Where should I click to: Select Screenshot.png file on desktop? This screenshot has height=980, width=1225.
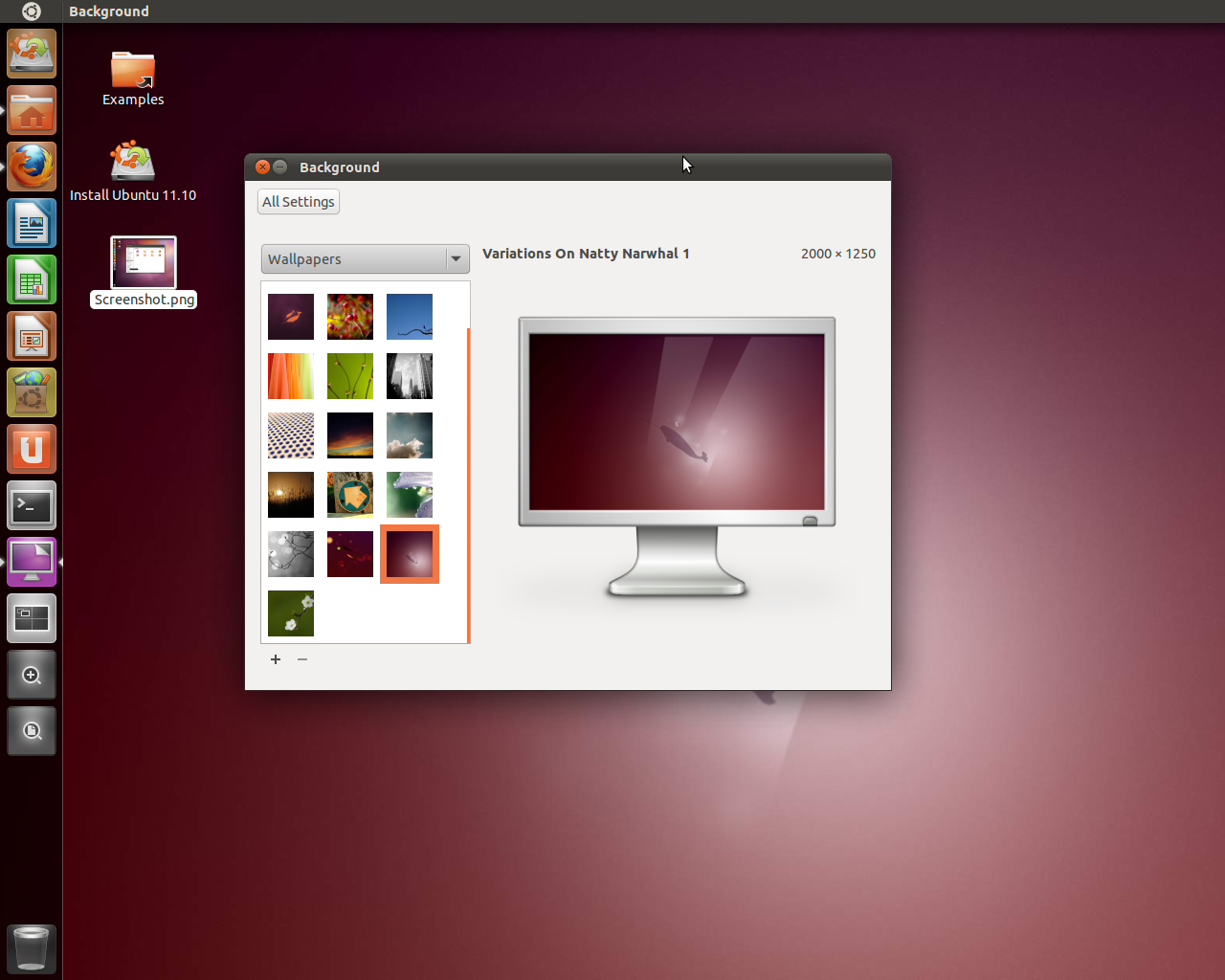point(144,273)
